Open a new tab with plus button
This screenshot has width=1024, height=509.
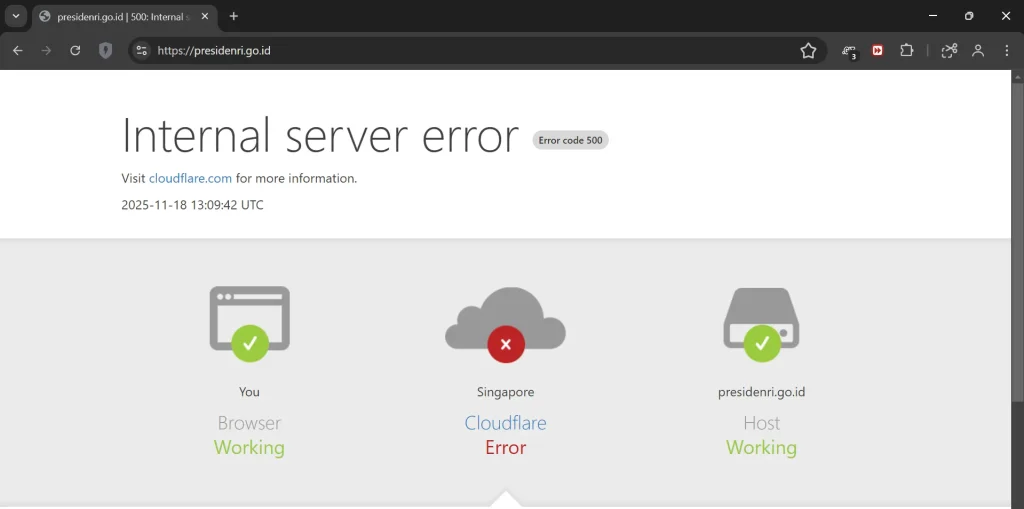point(234,16)
